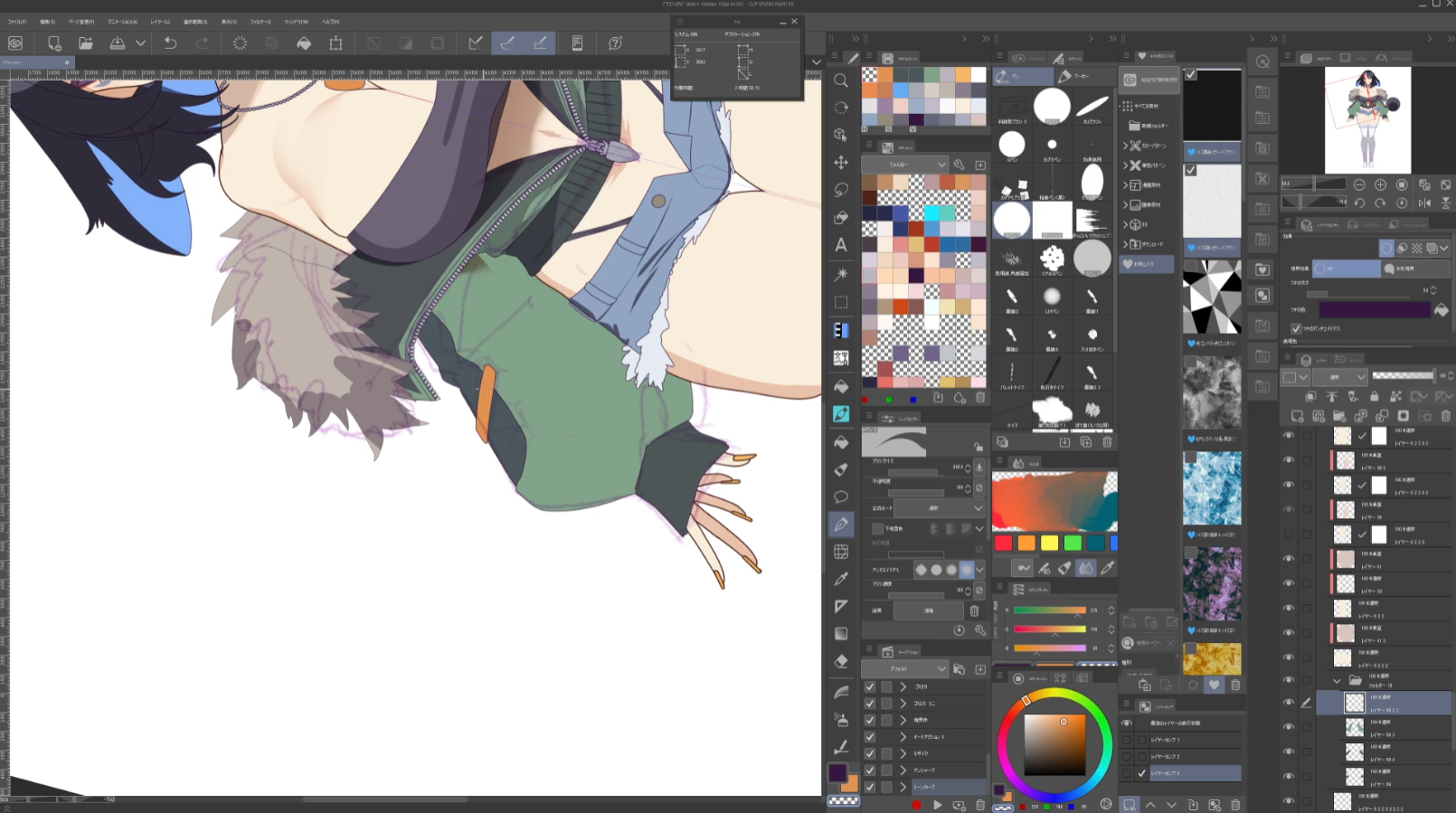1456x813 pixels.
Task: Click the wrench icon in color set panel
Action: [x=960, y=165]
